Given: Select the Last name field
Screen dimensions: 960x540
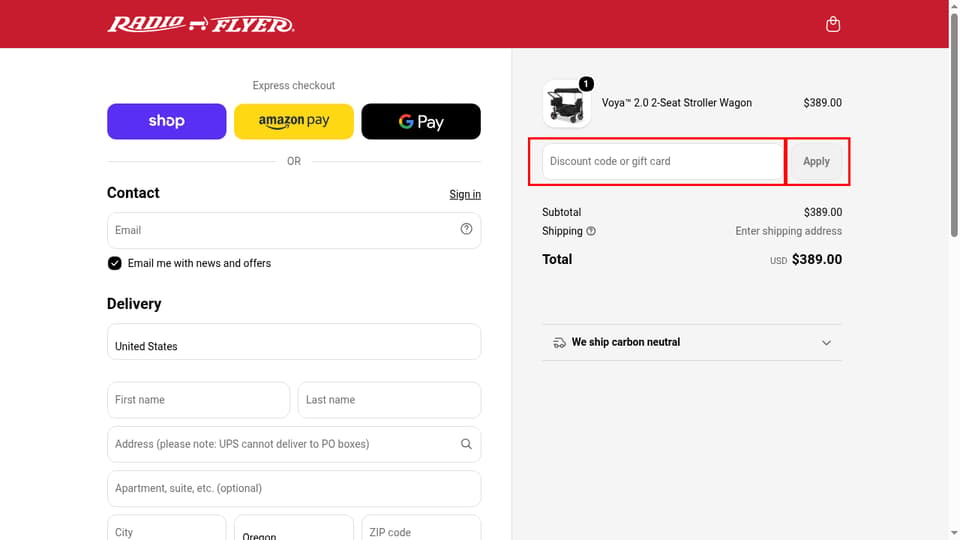Looking at the screenshot, I should point(389,400).
